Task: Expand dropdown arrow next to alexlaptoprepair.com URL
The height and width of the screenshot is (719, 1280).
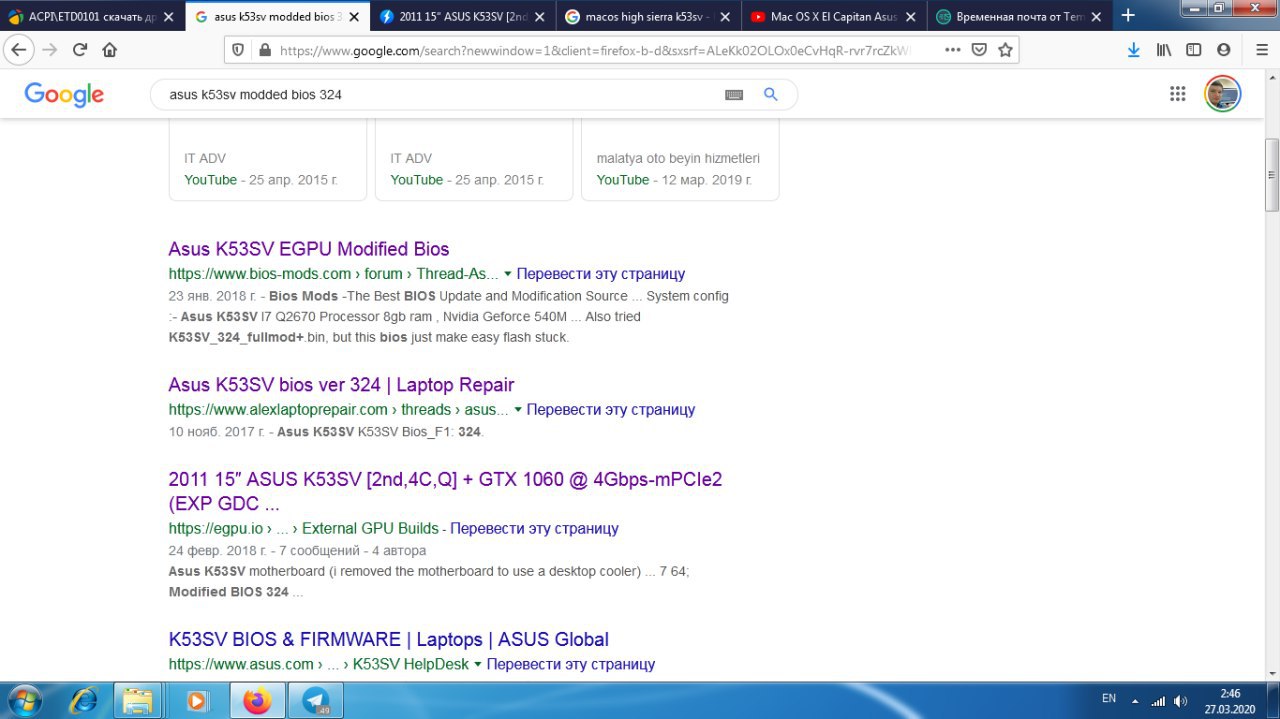Action: coord(518,410)
